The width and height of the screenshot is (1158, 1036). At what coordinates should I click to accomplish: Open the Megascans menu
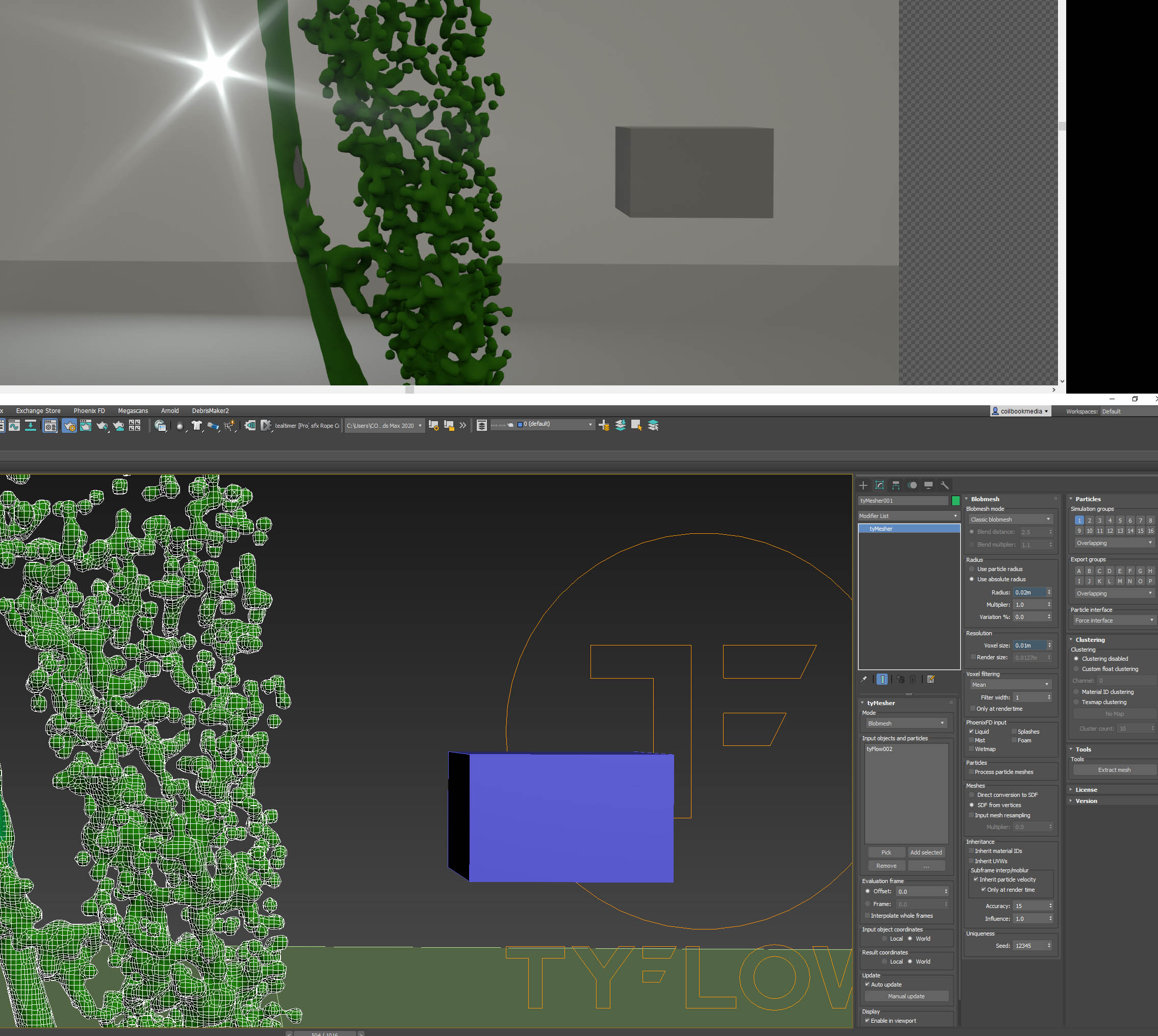133,411
